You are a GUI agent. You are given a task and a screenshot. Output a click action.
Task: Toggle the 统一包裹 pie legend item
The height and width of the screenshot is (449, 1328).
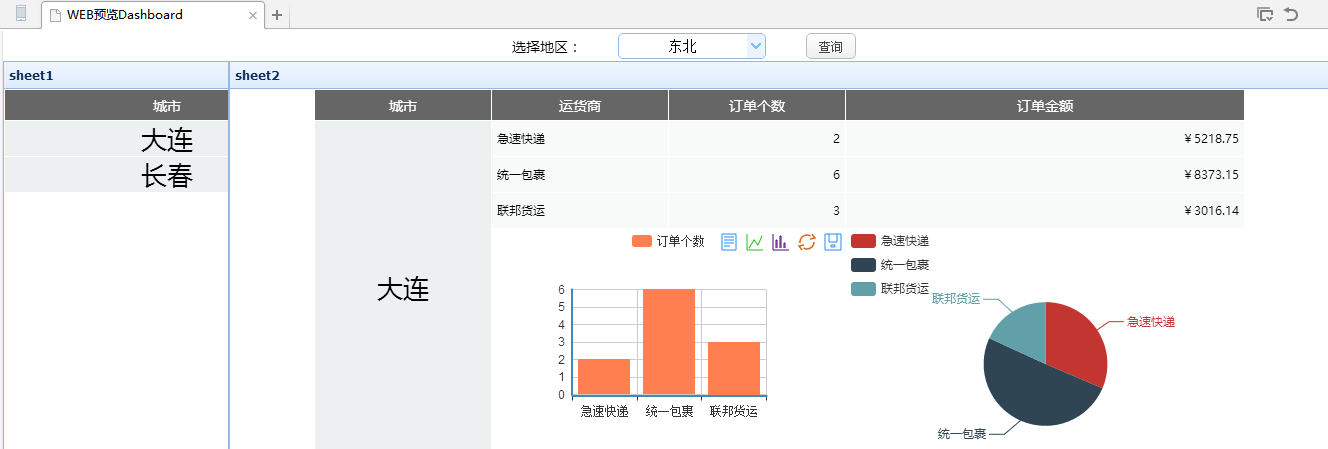tap(890, 265)
